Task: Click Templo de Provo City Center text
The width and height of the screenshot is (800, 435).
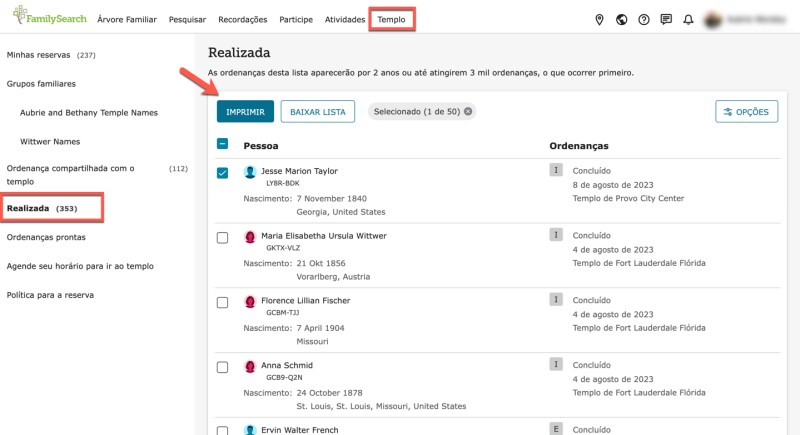Action: (628, 198)
